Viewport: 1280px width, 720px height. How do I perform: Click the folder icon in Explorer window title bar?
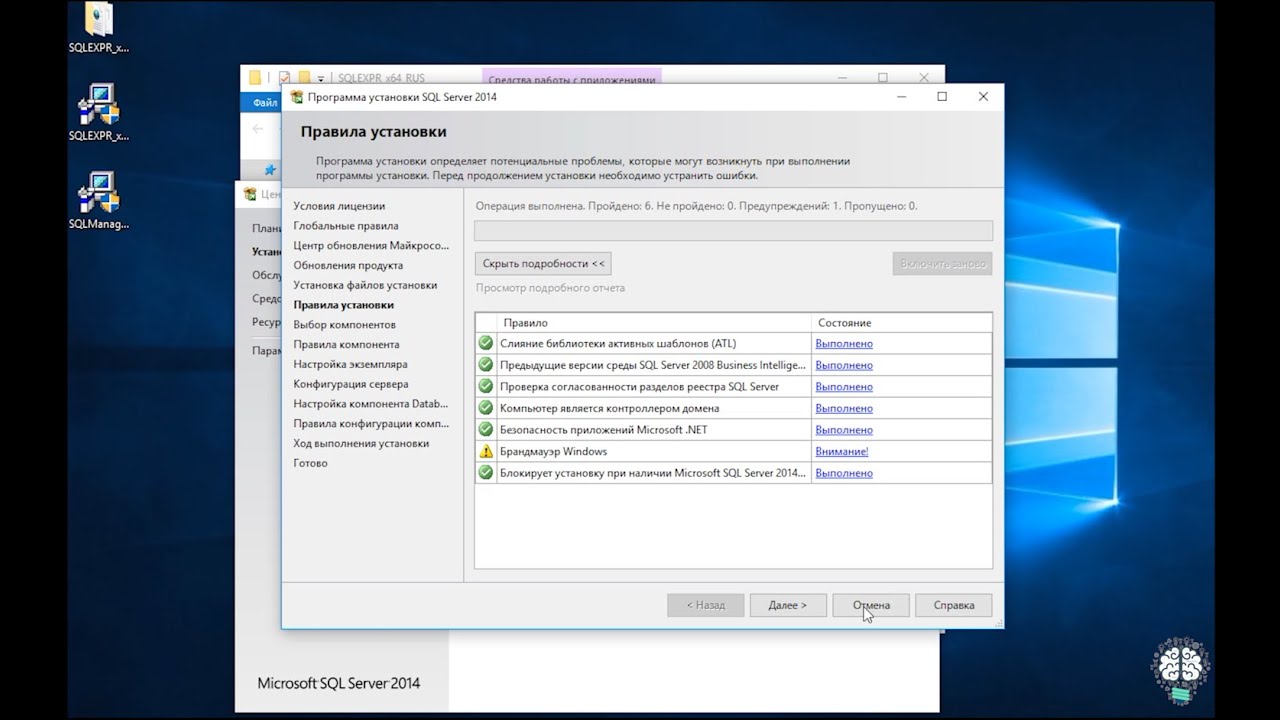[x=255, y=78]
